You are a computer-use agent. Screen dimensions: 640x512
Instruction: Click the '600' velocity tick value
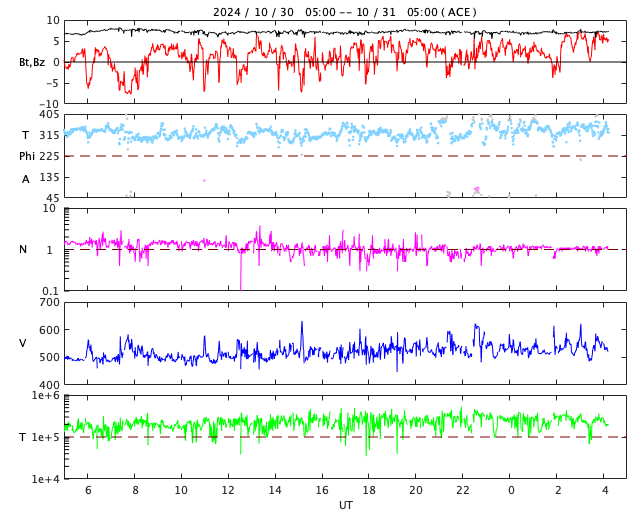point(49,330)
